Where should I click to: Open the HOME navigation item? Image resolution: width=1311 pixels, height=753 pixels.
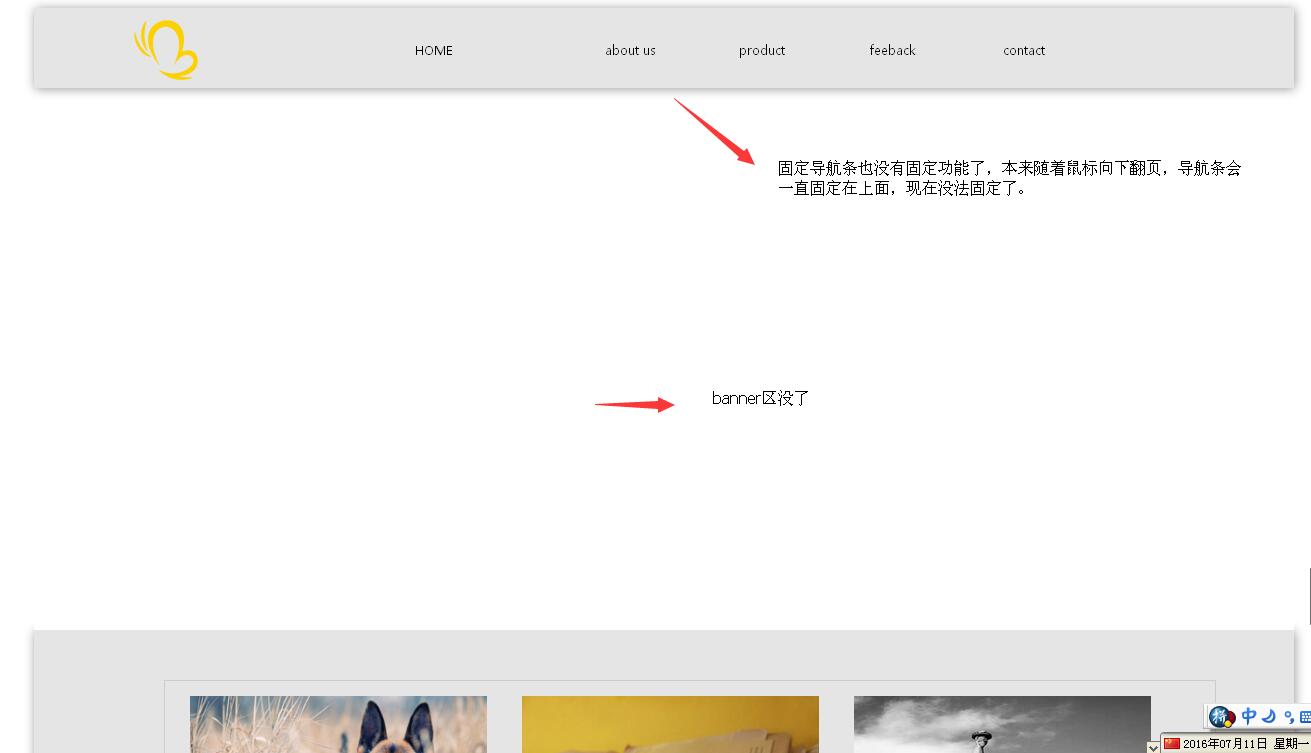point(434,50)
